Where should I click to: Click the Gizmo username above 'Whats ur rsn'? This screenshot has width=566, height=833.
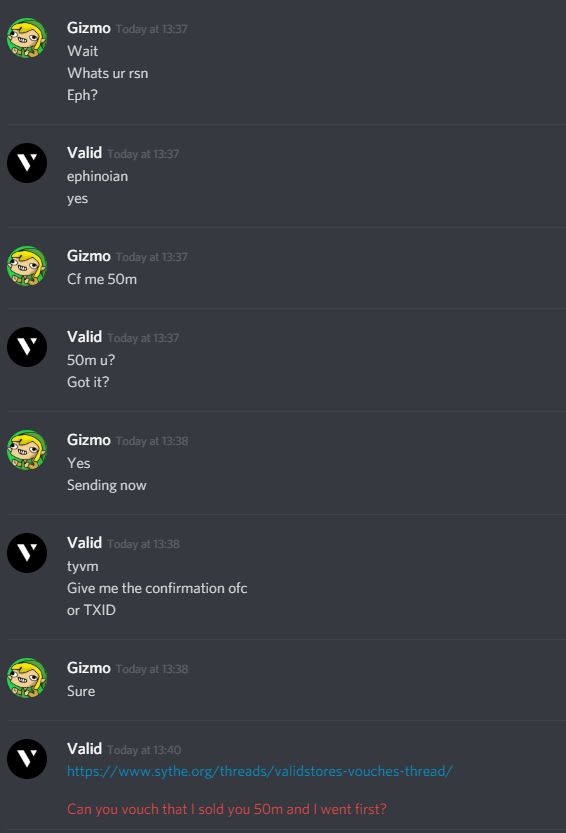click(x=89, y=28)
